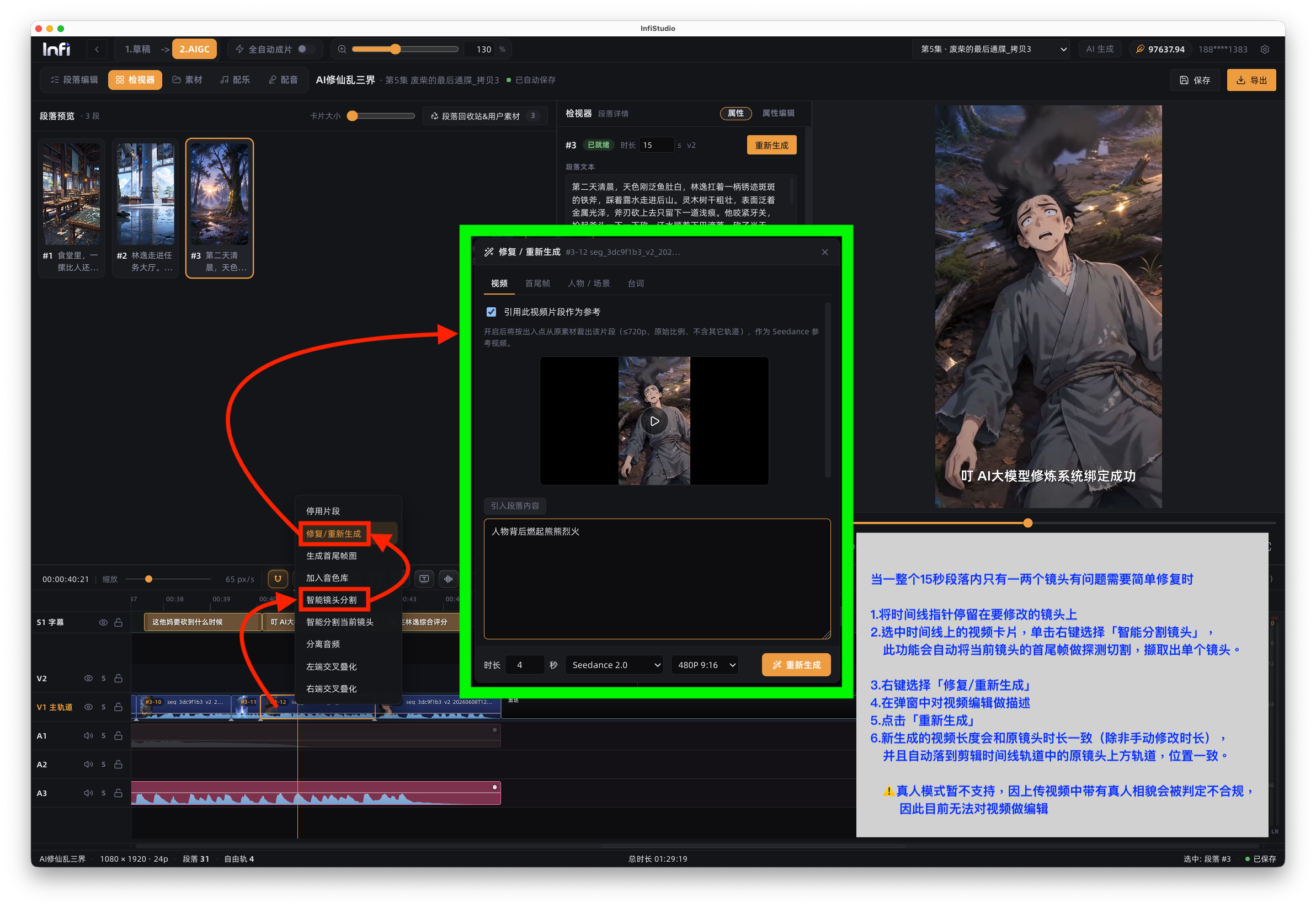Click the lock icon on track V2
This screenshot has width=1316, height=908.
point(118,678)
